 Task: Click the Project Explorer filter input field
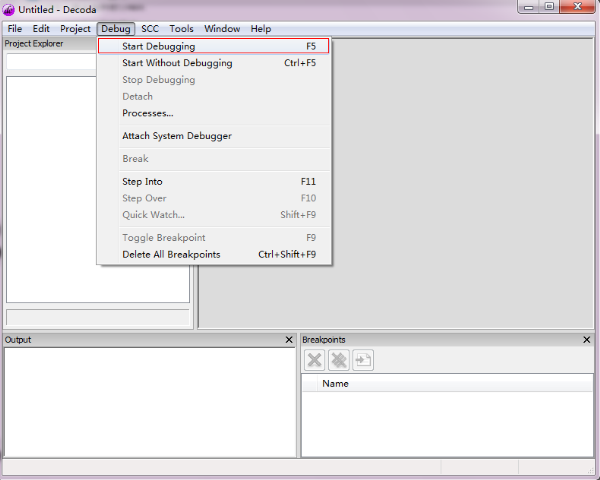coord(50,62)
